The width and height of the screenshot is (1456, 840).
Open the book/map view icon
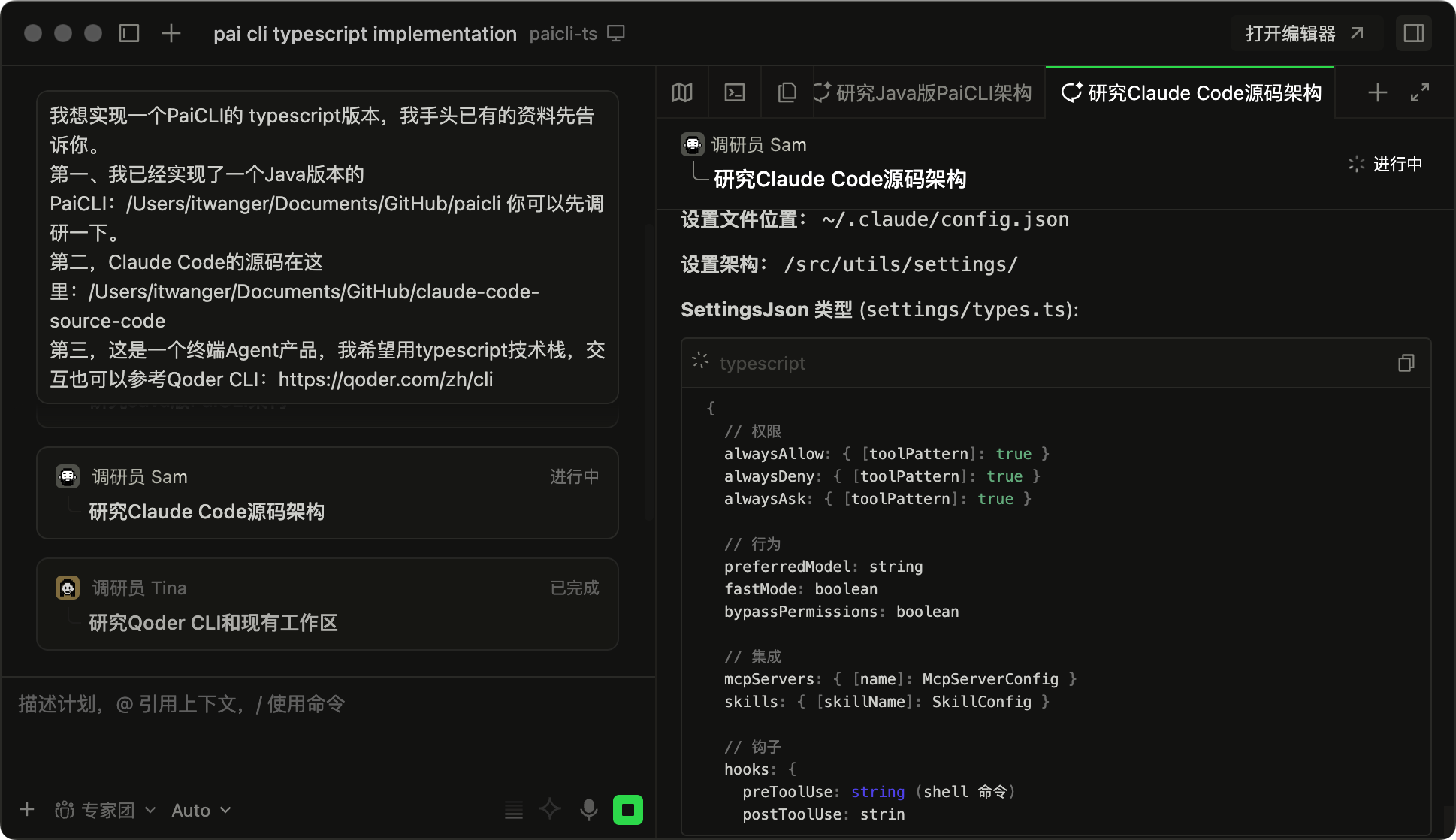[x=682, y=92]
